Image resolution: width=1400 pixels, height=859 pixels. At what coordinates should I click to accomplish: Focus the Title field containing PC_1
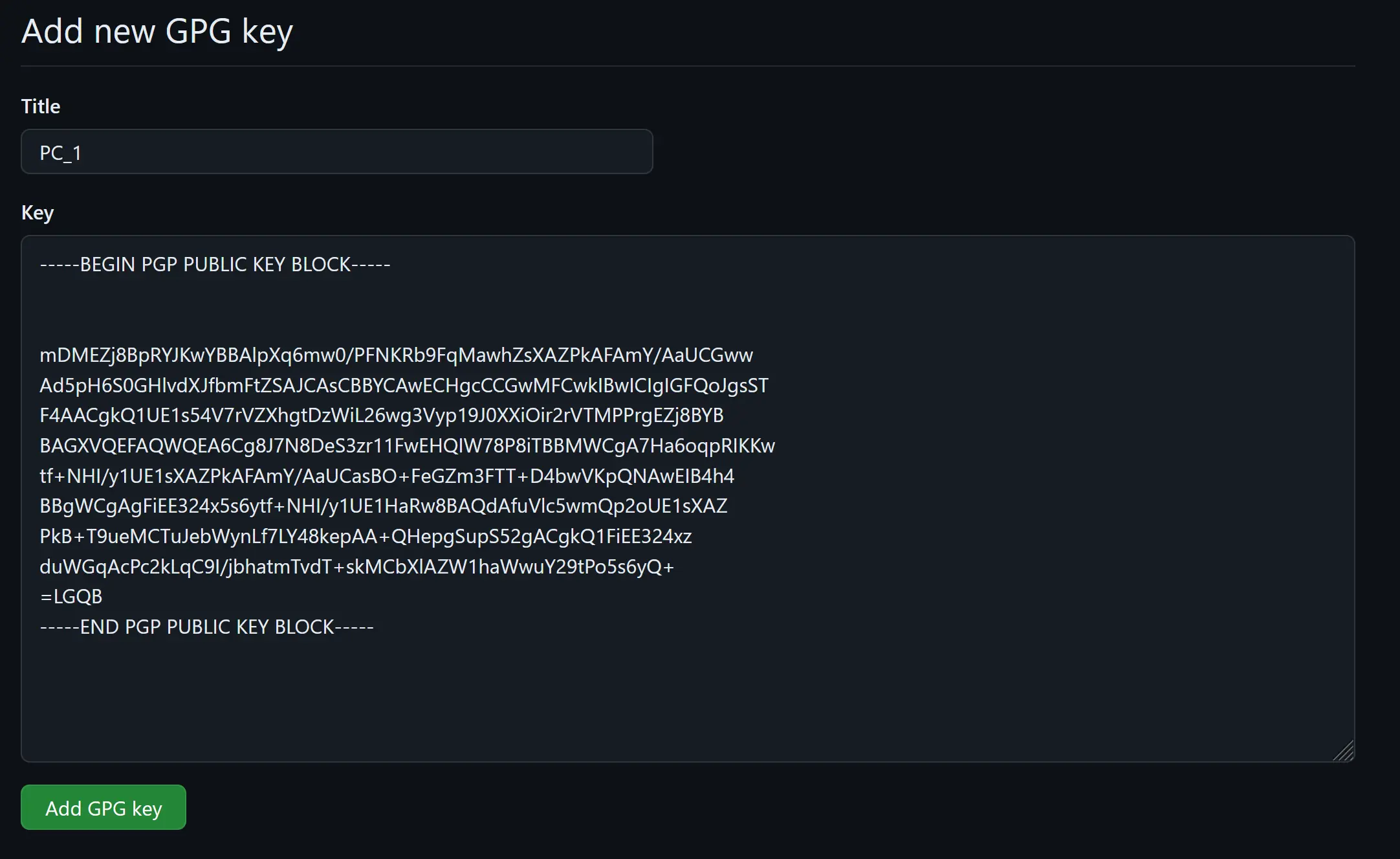click(337, 151)
